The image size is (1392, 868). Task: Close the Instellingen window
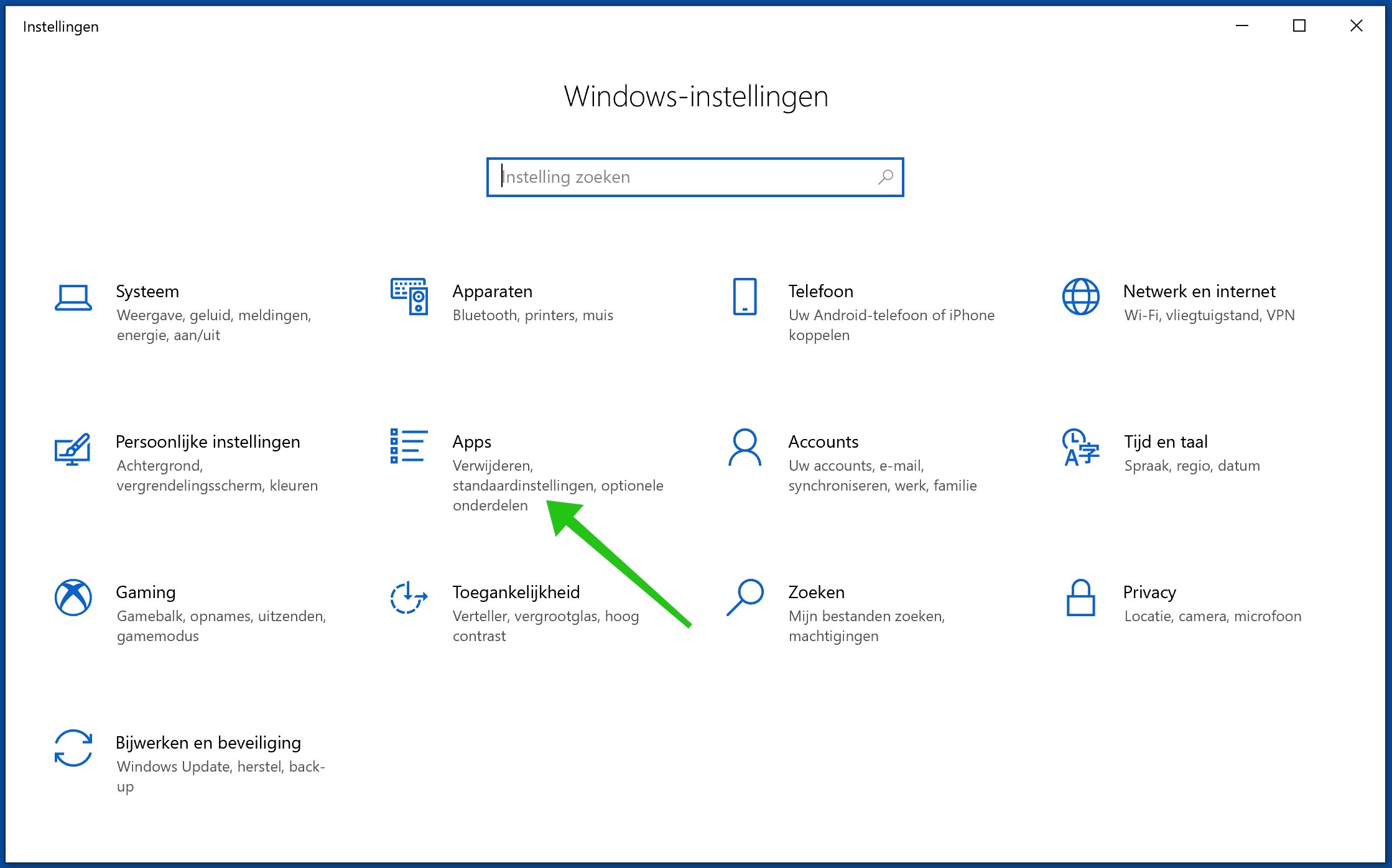coord(1357,25)
